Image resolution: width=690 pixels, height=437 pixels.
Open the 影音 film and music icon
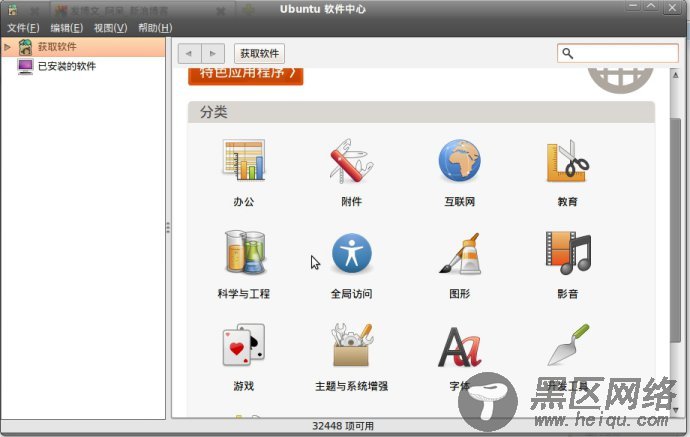point(568,253)
